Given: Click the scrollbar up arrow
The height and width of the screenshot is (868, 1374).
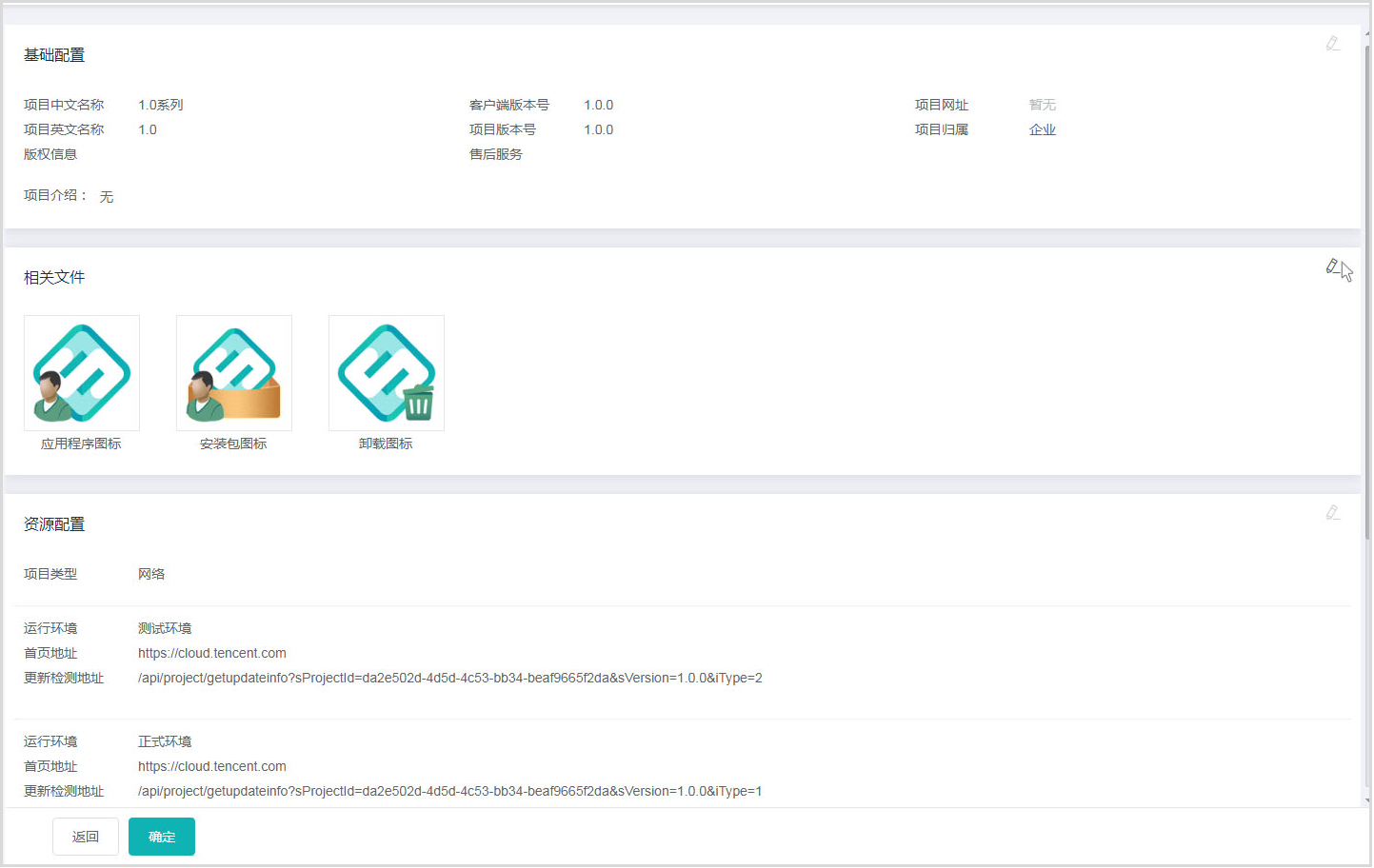Looking at the screenshot, I should [1367, 33].
